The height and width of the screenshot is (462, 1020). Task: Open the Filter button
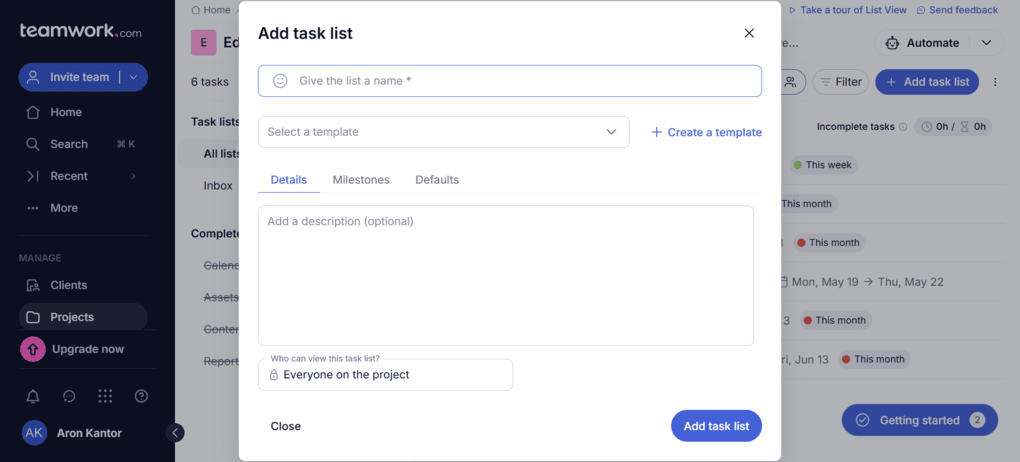[x=840, y=82]
